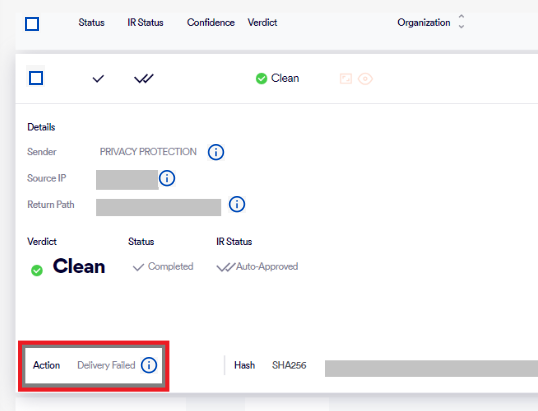Image resolution: width=538 pixels, height=411 pixels.
Task: Click the image icon beside eye icon
Action: pos(346,79)
